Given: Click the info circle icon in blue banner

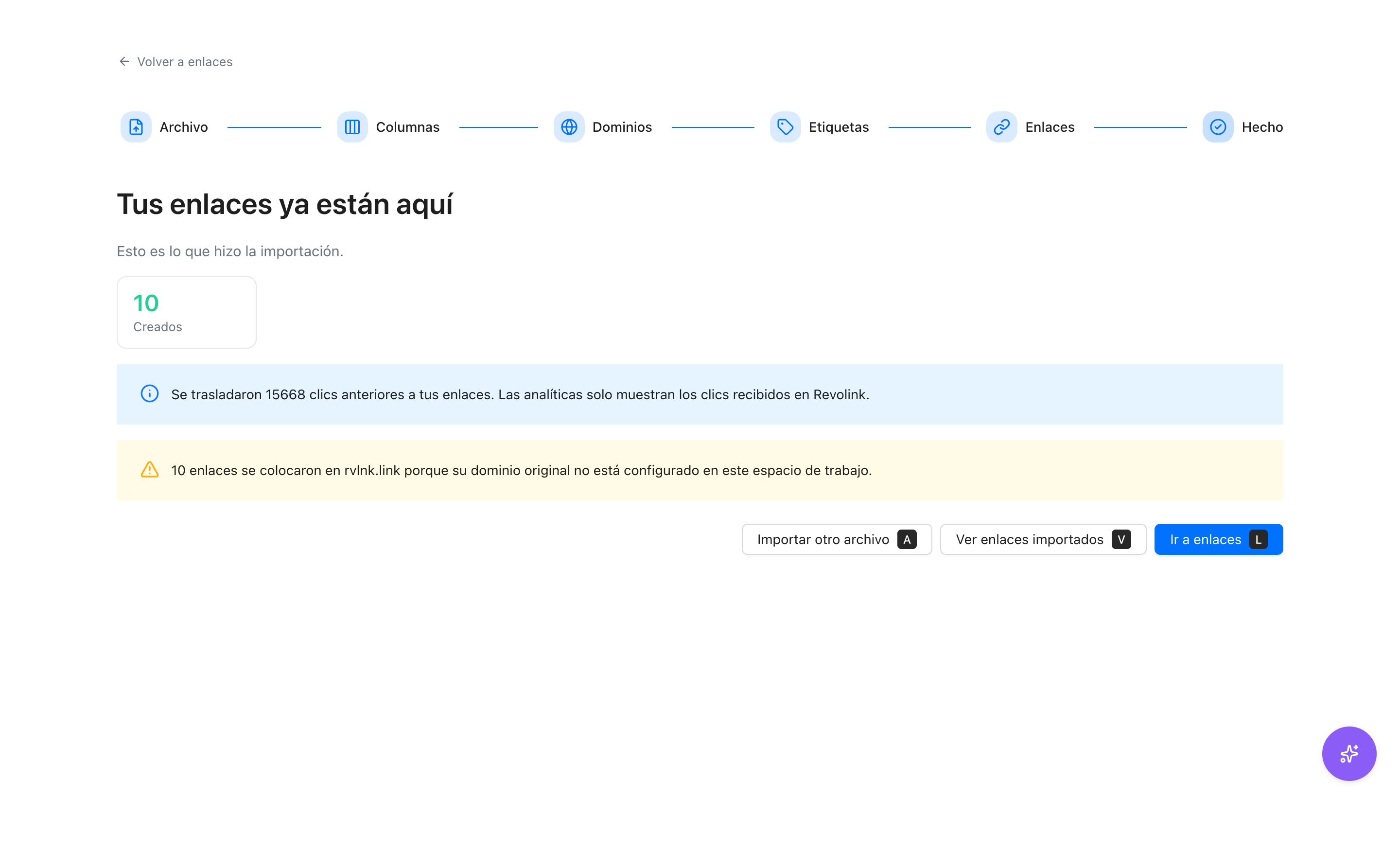Looking at the screenshot, I should (x=149, y=393).
